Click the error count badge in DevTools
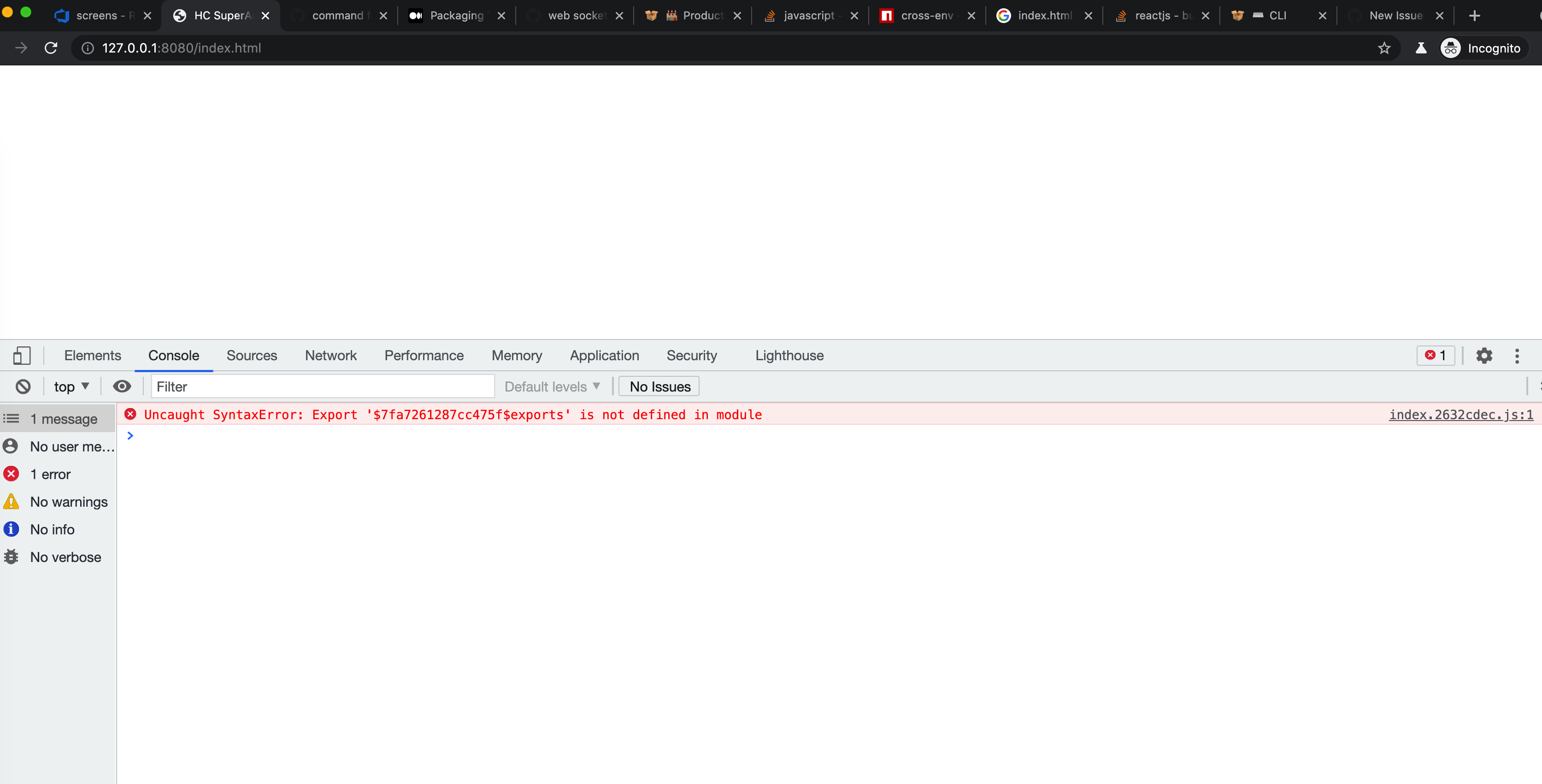The width and height of the screenshot is (1542, 784). point(1436,355)
